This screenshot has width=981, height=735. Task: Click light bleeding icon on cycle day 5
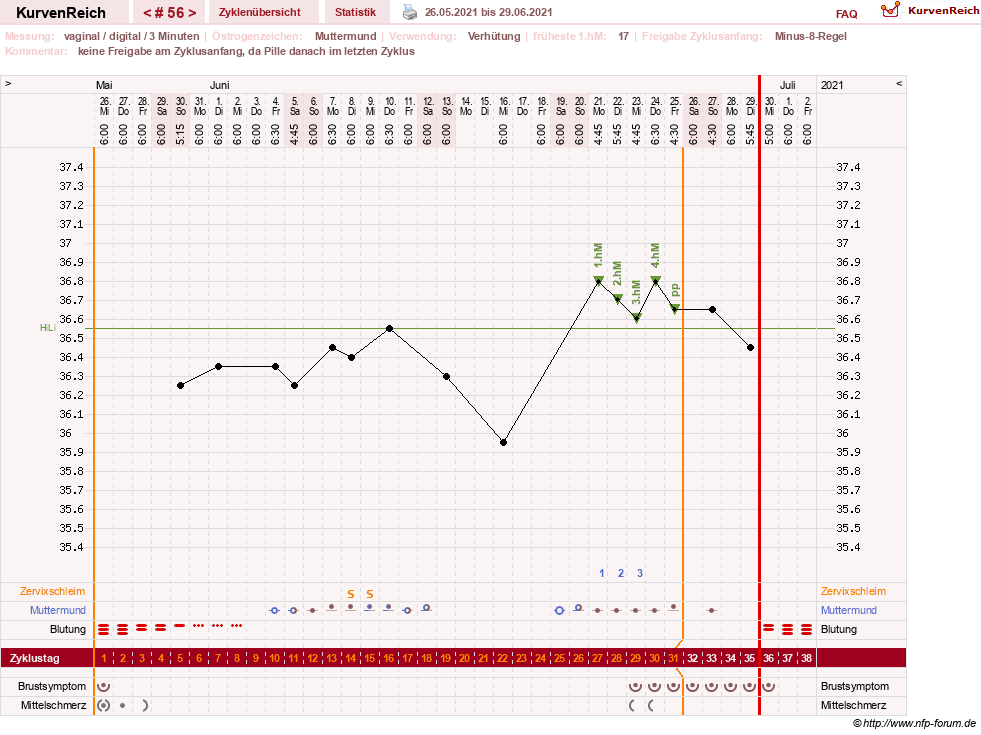(x=180, y=626)
